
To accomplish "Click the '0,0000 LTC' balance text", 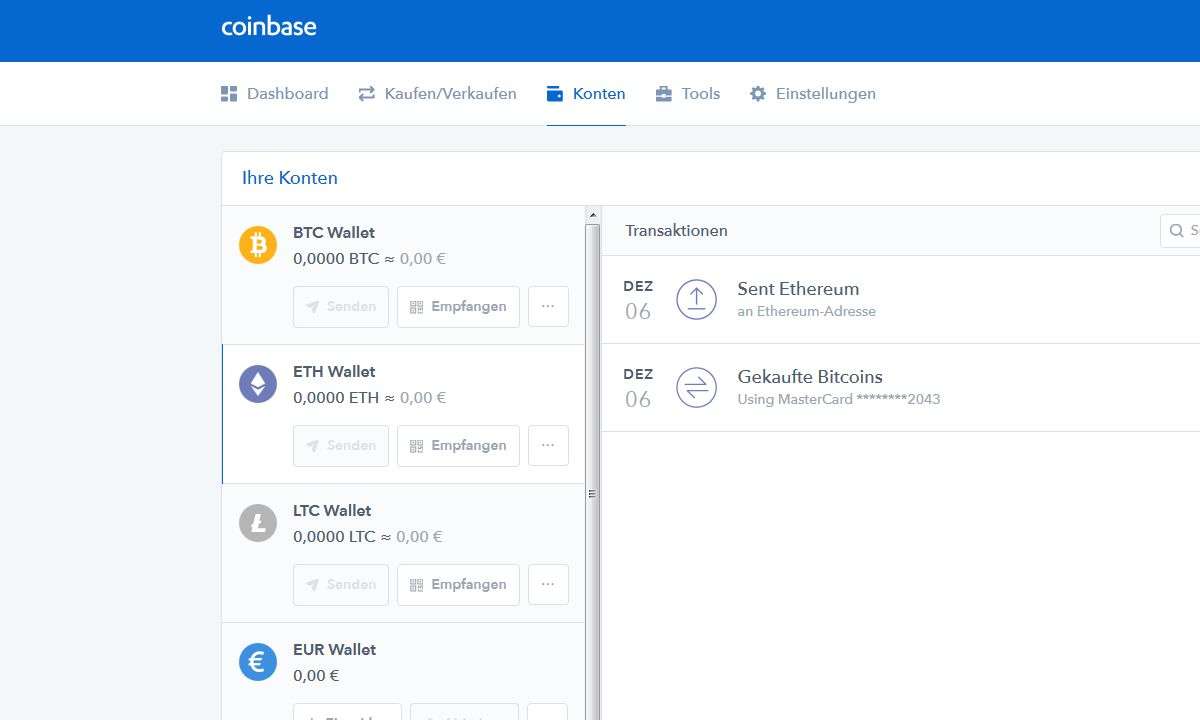I will pos(334,537).
